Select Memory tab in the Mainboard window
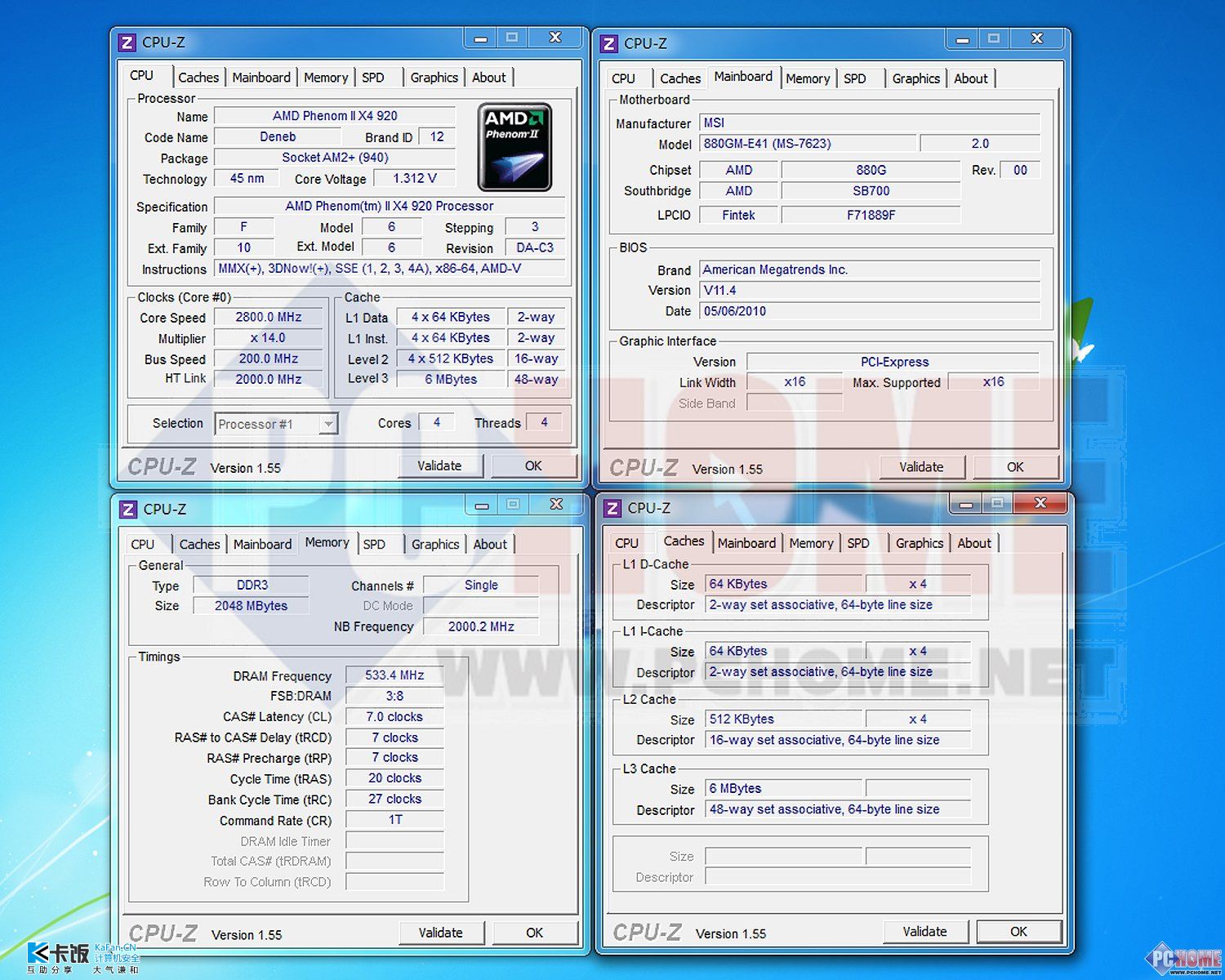This screenshot has height=980, width=1225. point(808,78)
